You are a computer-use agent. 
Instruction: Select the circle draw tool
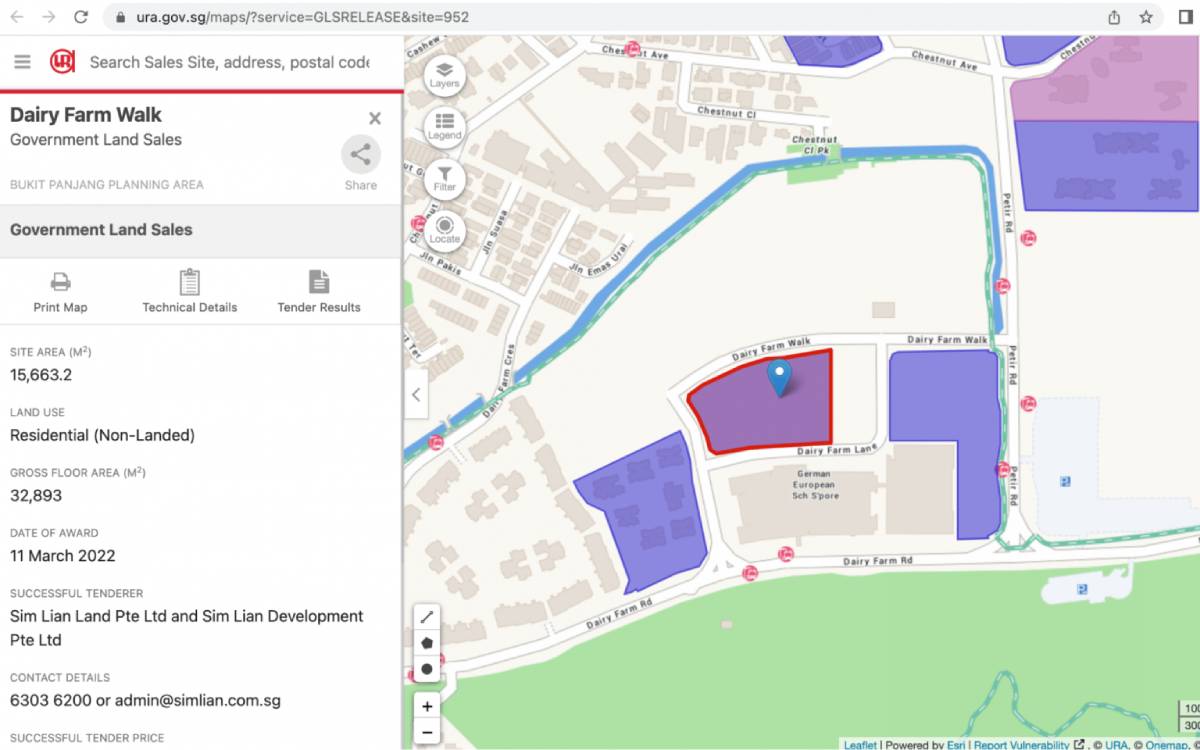click(427, 669)
